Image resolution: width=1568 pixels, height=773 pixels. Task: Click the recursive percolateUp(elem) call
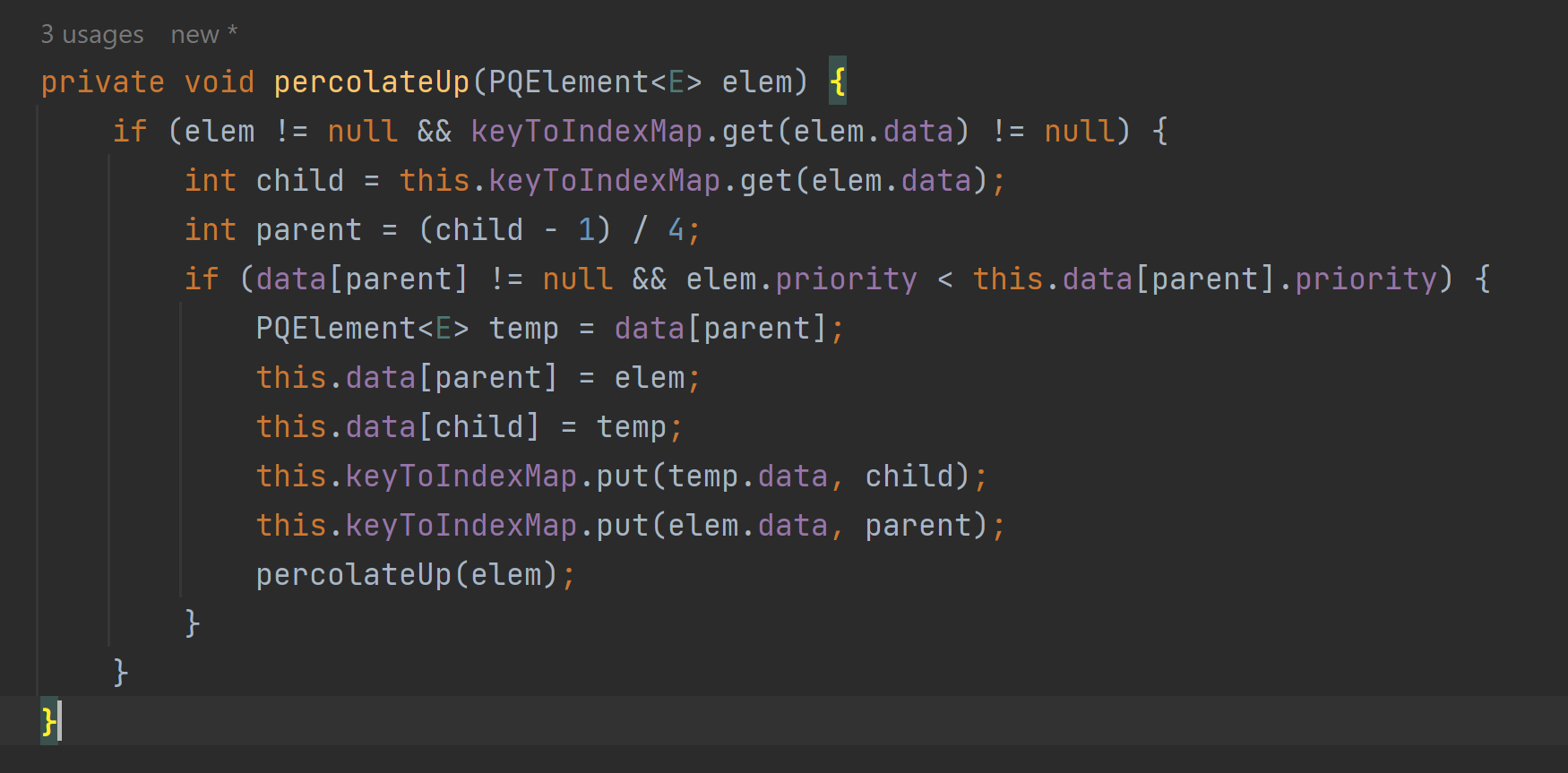pos(353,575)
